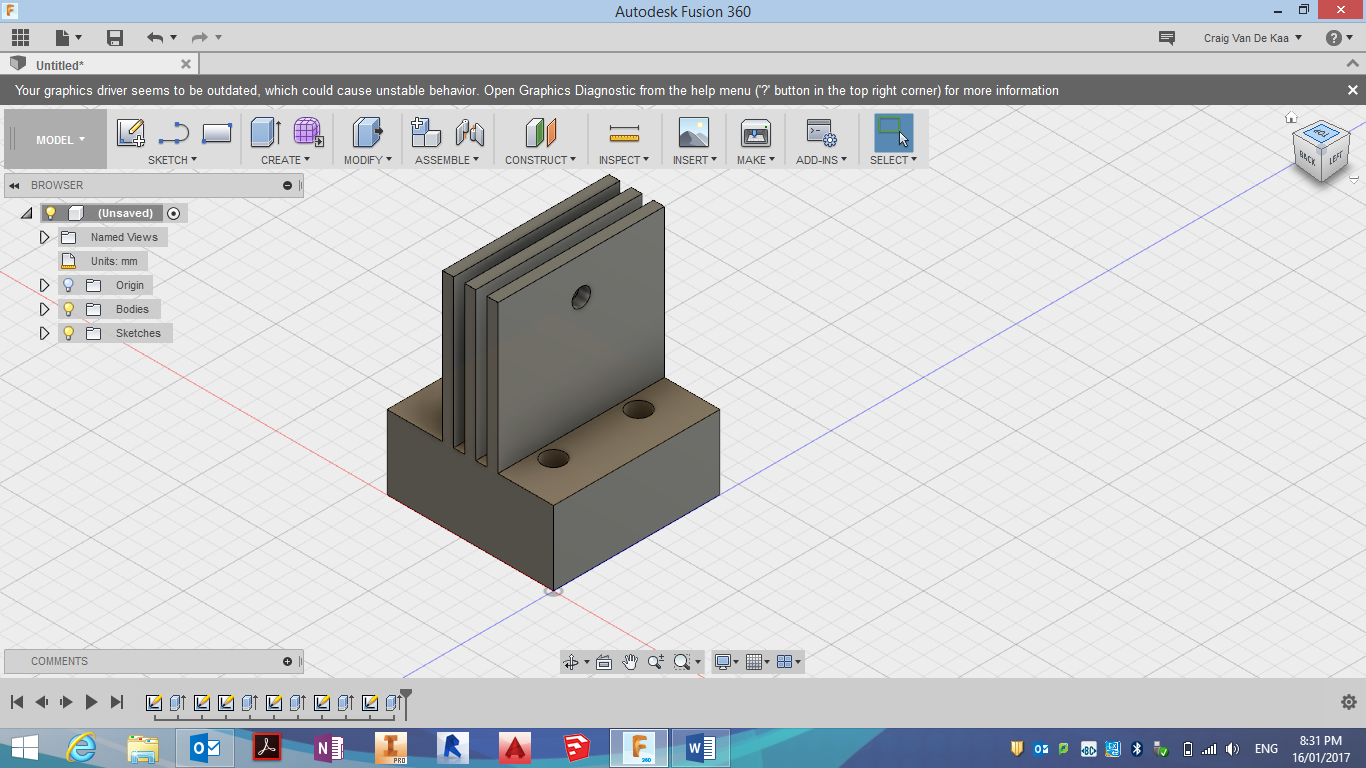Toggle visibility bulb of (Unsaved) component
Image resolution: width=1366 pixels, height=768 pixels.
tap(50, 213)
